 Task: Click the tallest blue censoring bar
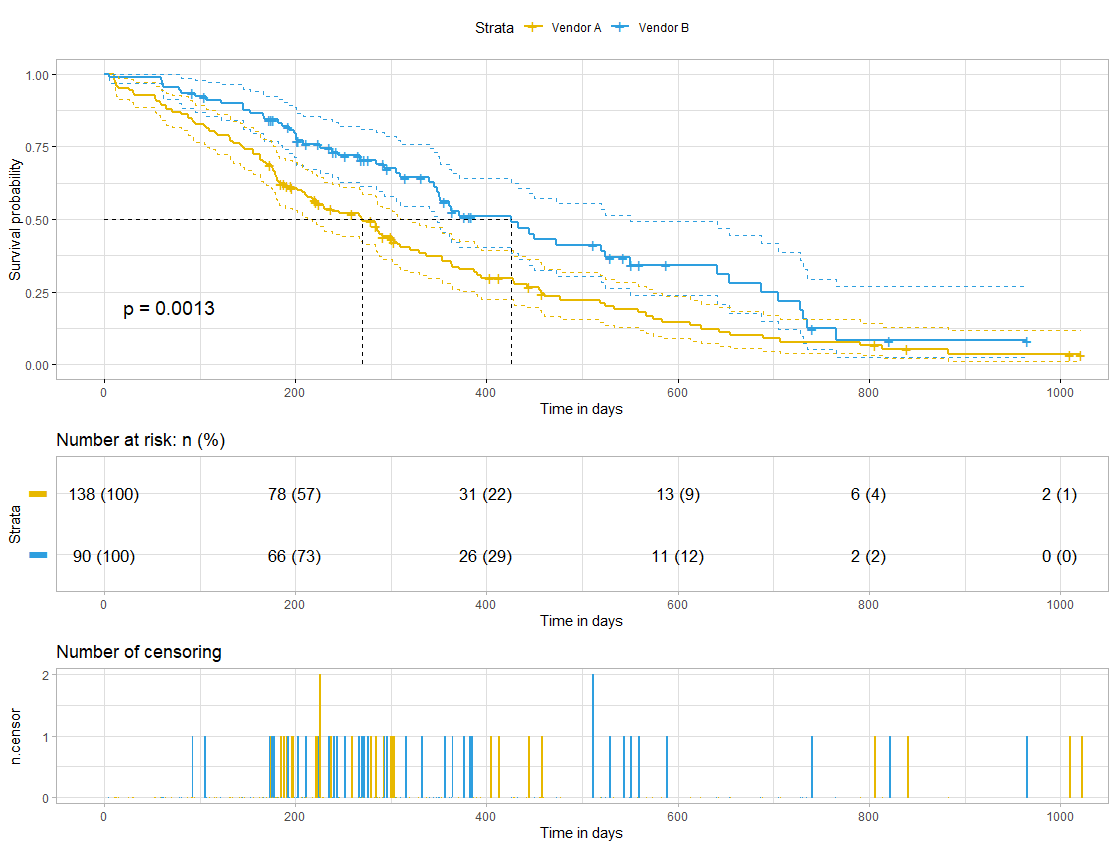[x=593, y=736]
